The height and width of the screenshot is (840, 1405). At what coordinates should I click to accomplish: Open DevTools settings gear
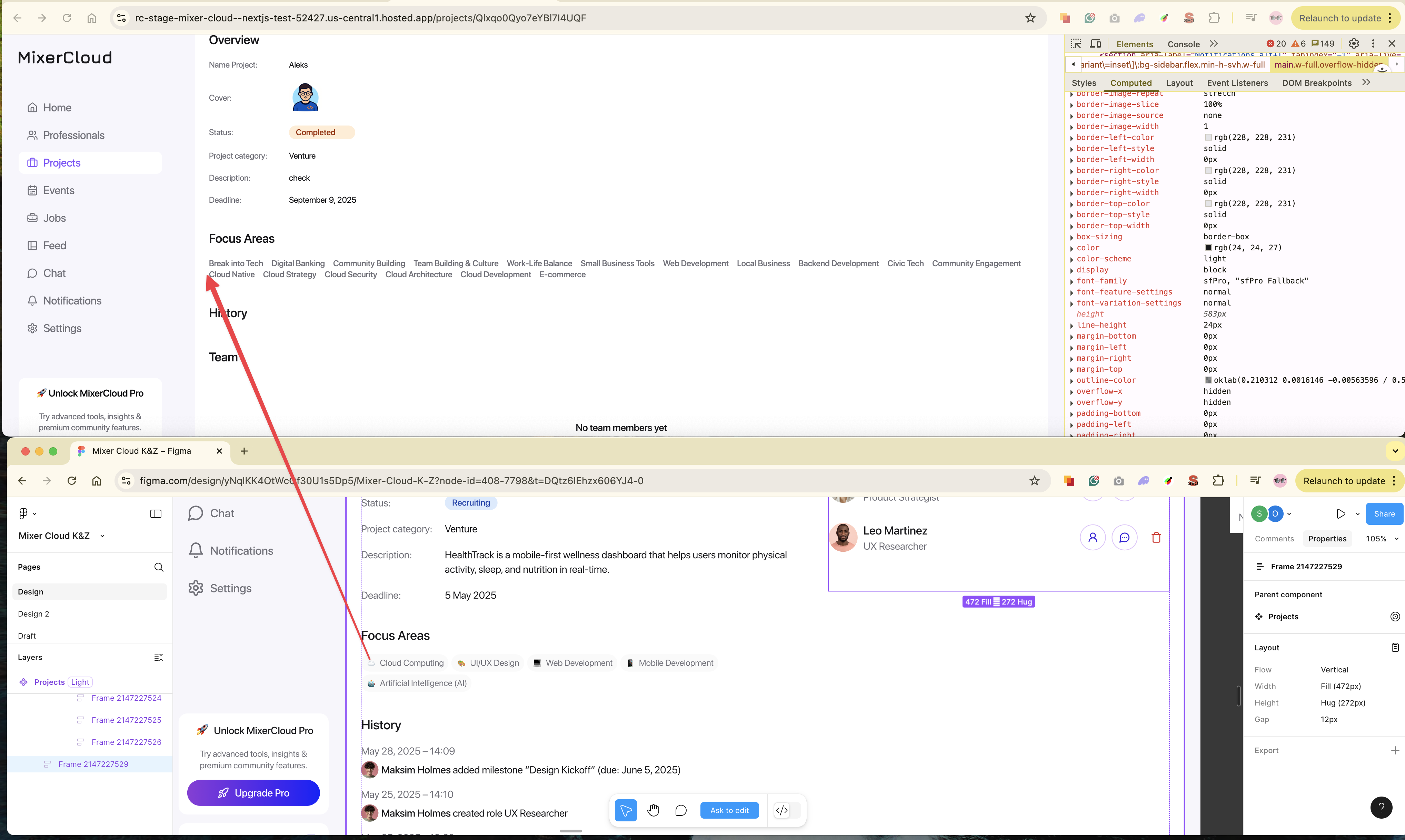pos(1354,43)
